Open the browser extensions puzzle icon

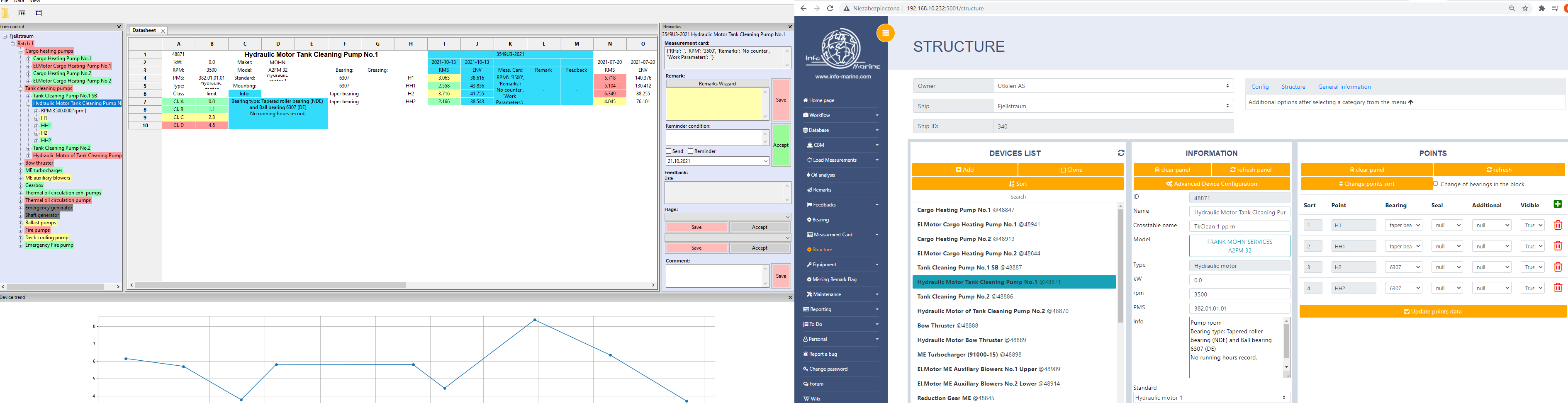click(x=1541, y=9)
